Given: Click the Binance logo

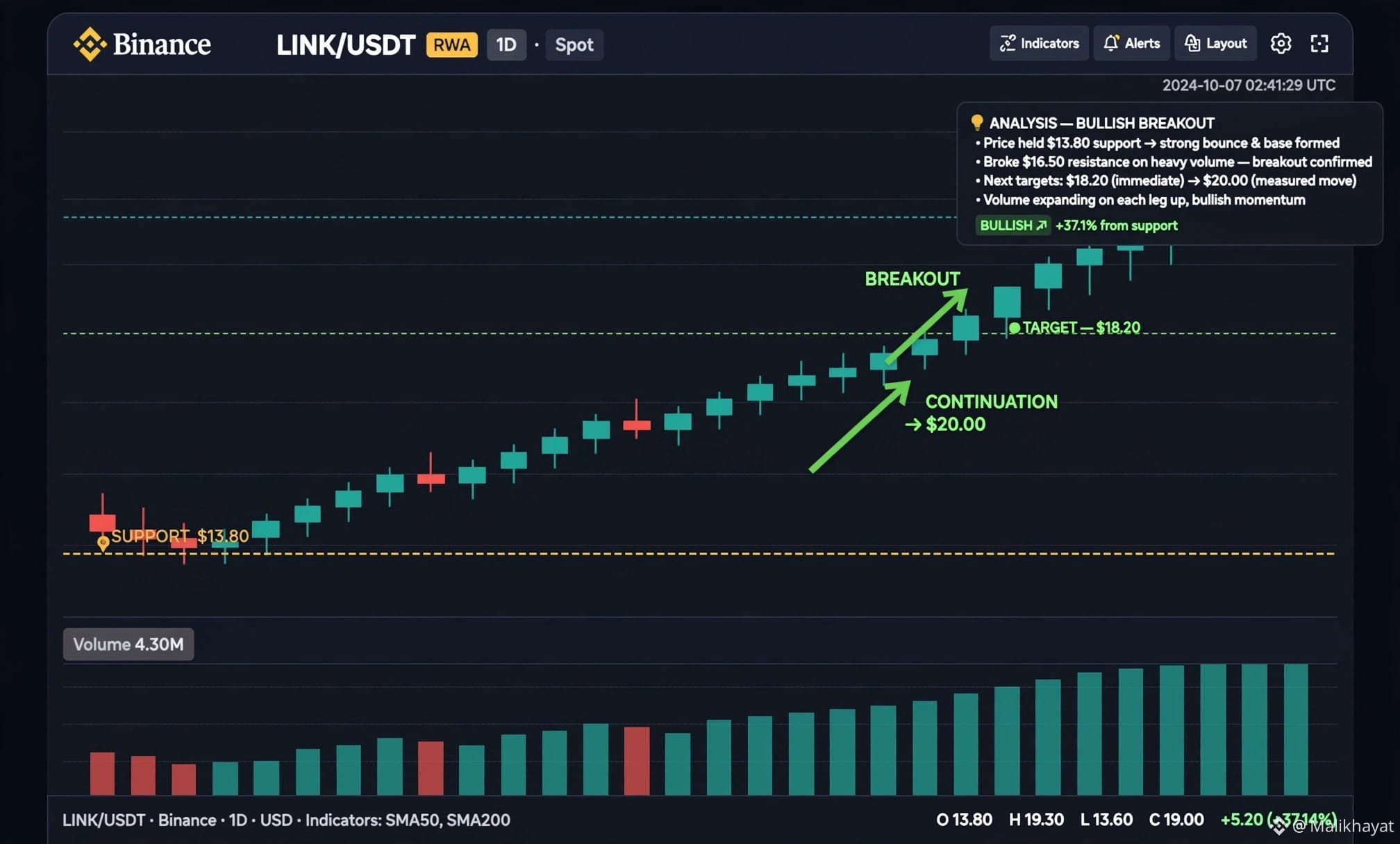Looking at the screenshot, I should point(142,44).
